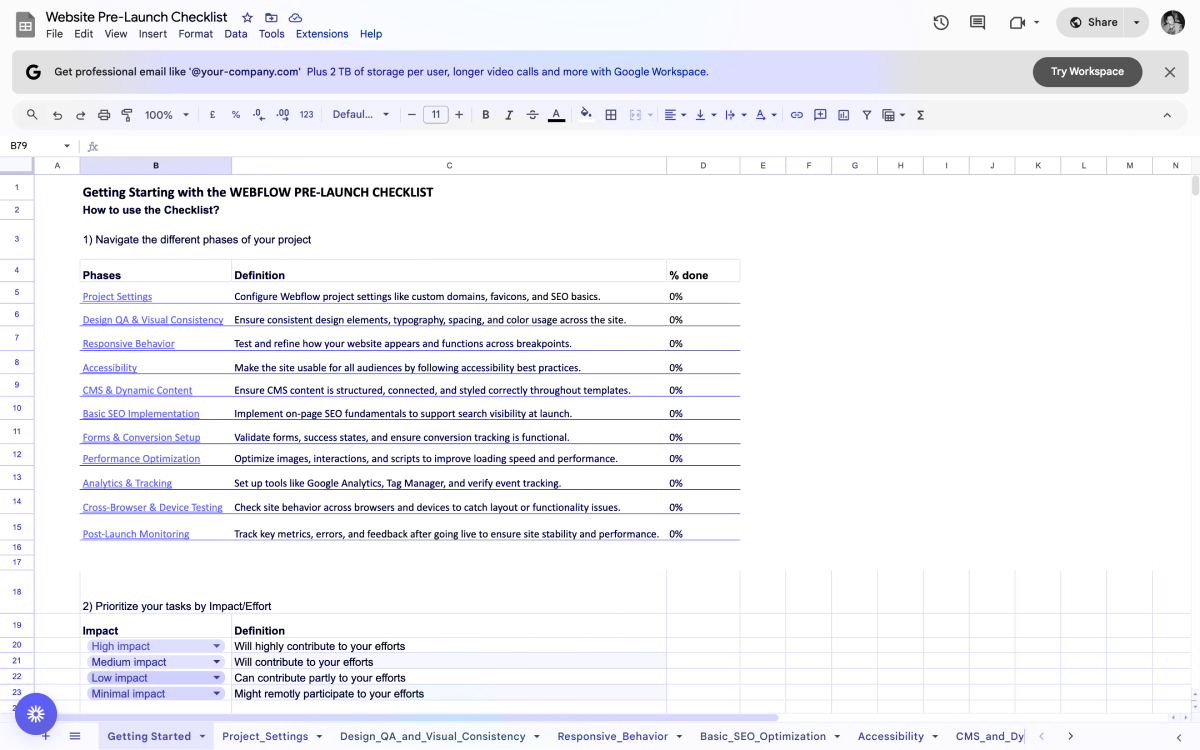This screenshot has width=1200, height=750.
Task: Open the Share options dropdown arrow
Action: (x=1137, y=22)
